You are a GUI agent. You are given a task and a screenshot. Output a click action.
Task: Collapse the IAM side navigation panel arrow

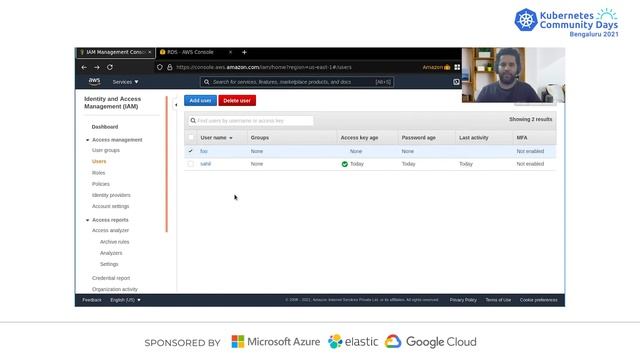(x=176, y=105)
